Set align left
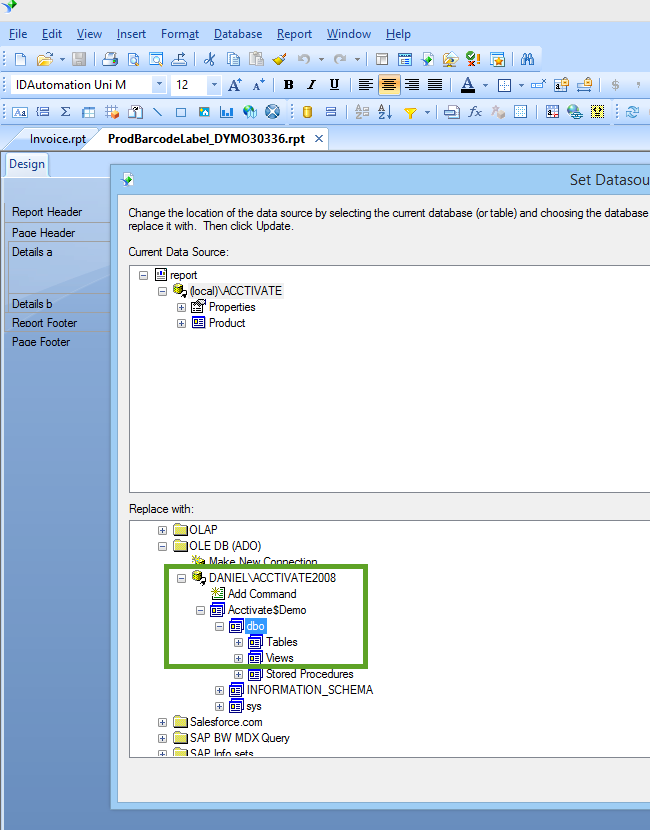Viewport: 650px width, 830px height. click(366, 85)
